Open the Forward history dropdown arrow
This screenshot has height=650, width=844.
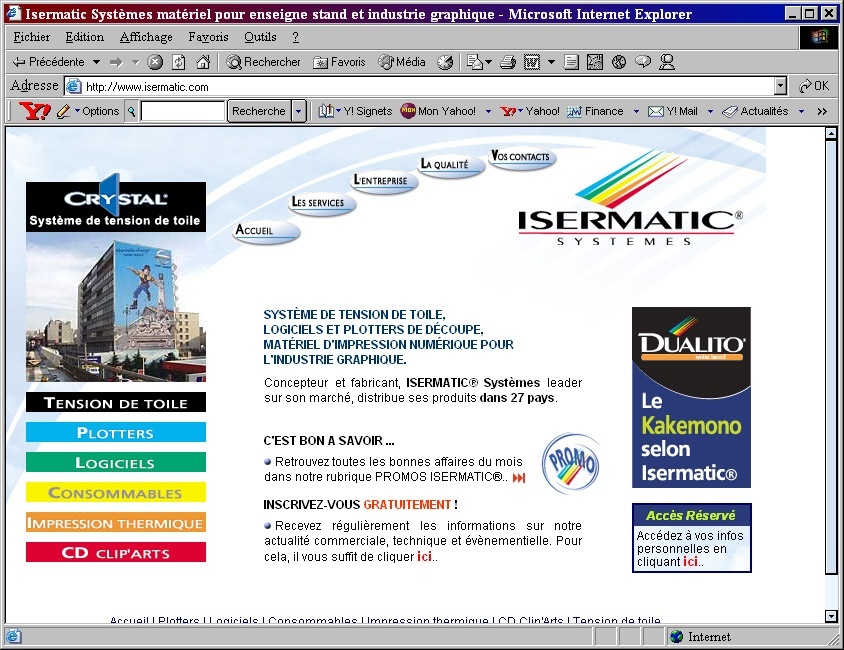(x=135, y=62)
